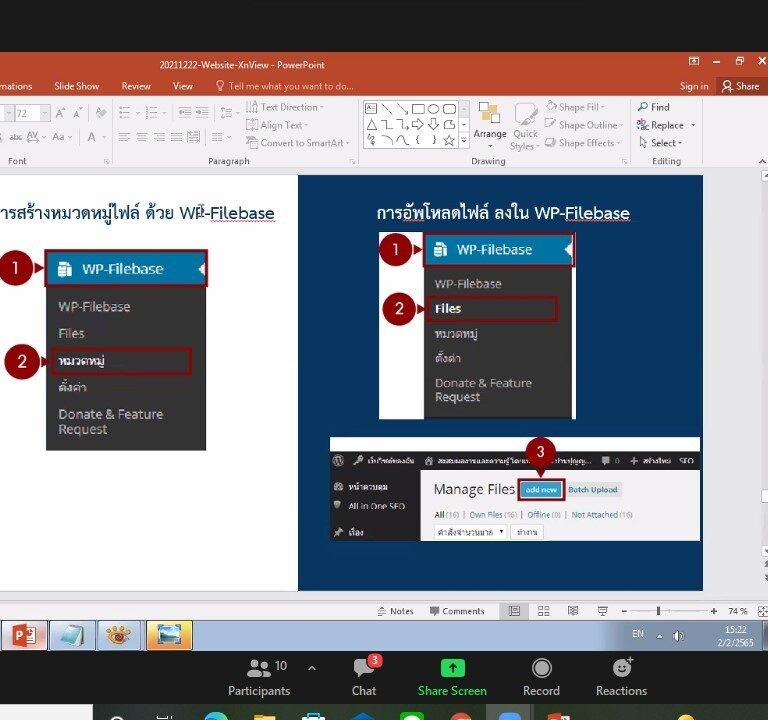
Task: Open the Columns dropdown
Action: tap(221, 137)
